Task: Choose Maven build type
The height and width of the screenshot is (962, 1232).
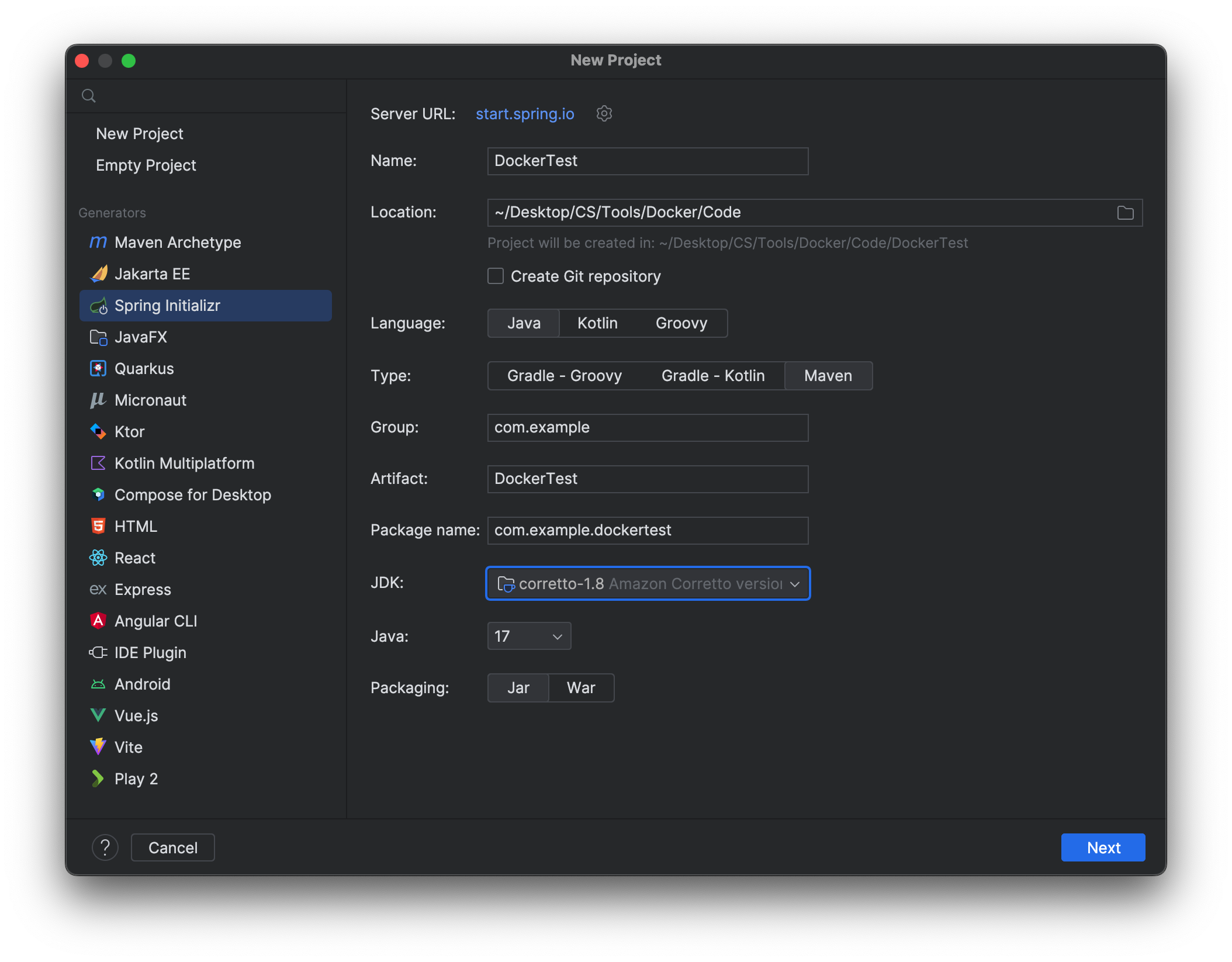Action: click(x=828, y=376)
